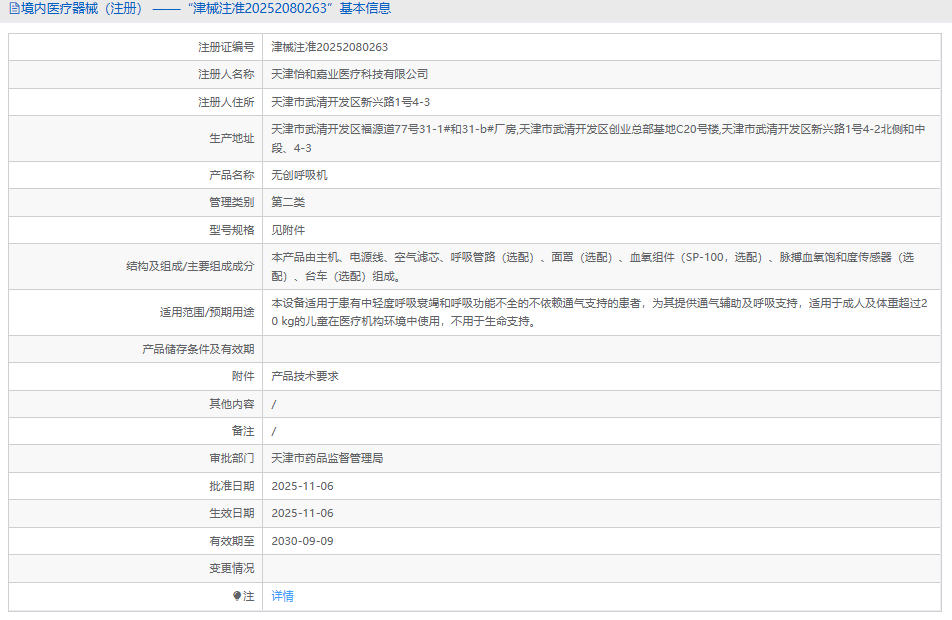Click the 批准日期 value 2025-11-06
Screen dimensions: 952x620
point(302,486)
